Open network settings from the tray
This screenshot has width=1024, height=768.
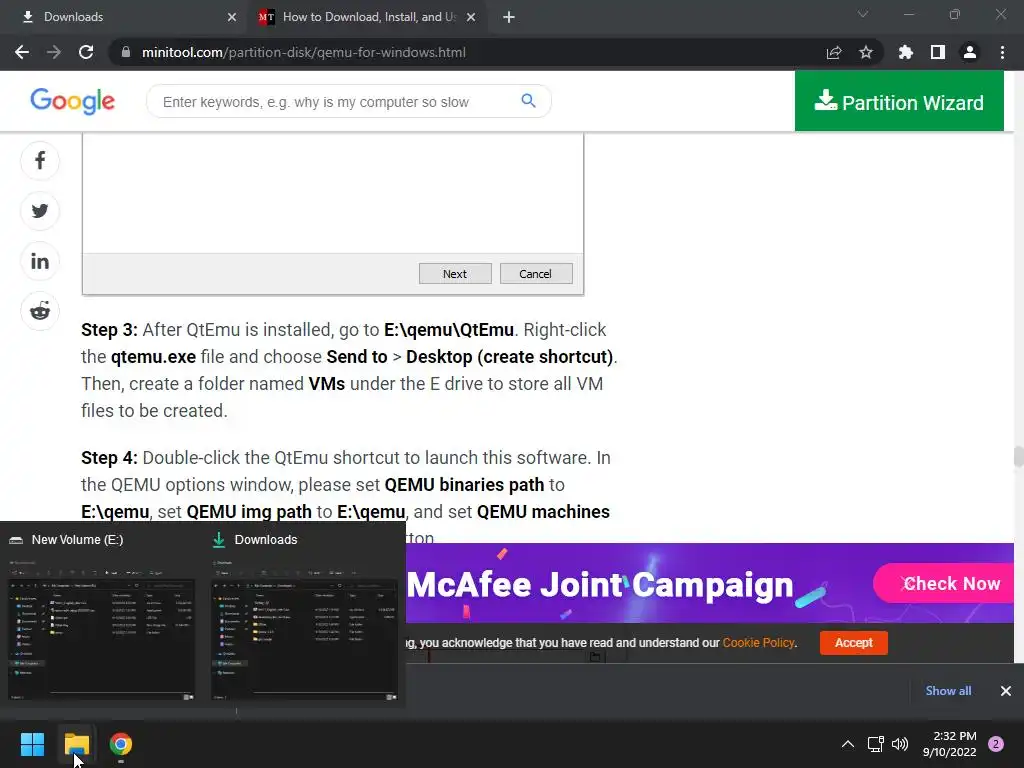(x=875, y=744)
